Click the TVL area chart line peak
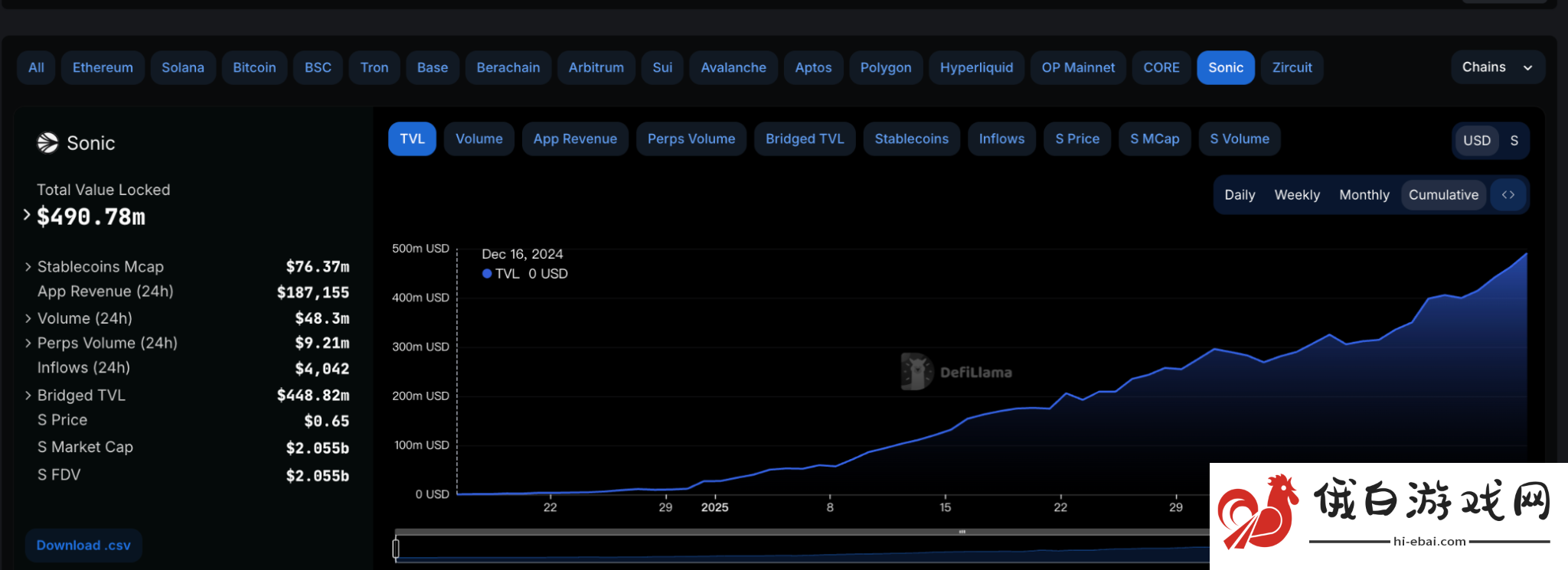 tap(1526, 254)
